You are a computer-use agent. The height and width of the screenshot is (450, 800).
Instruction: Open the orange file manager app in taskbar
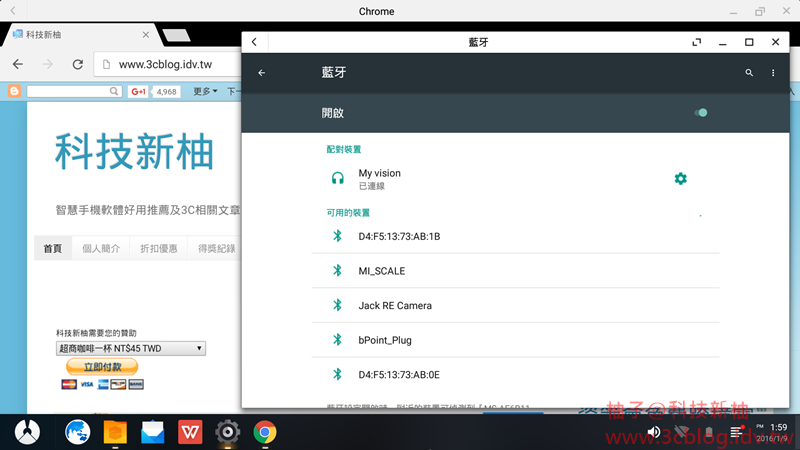coord(115,432)
